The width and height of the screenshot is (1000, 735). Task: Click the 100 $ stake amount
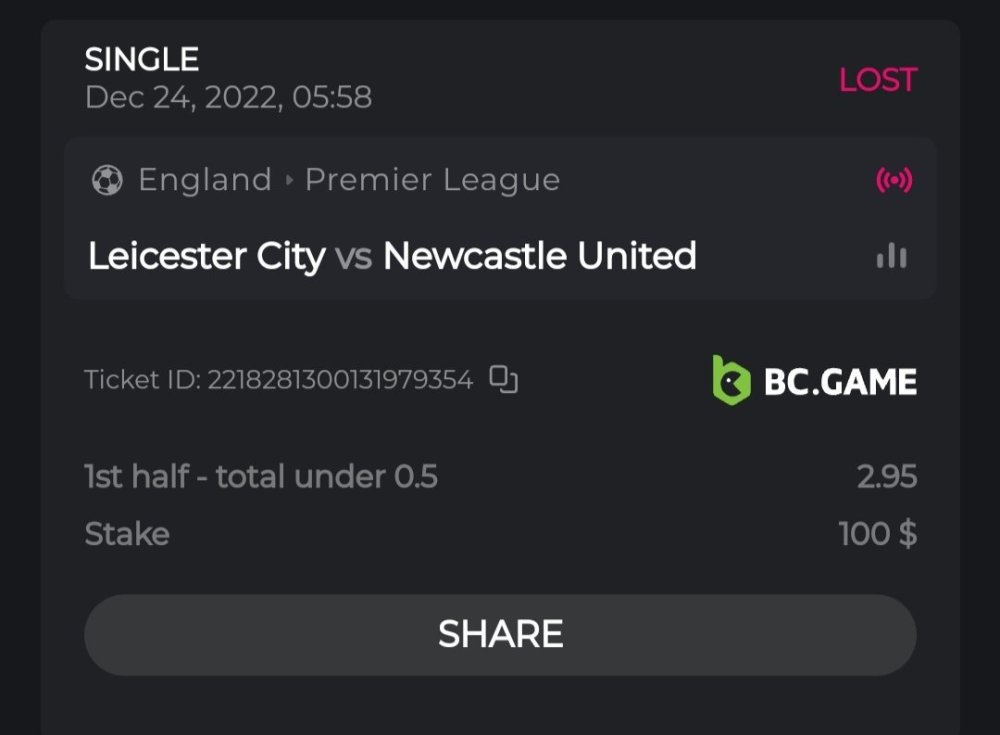click(877, 534)
